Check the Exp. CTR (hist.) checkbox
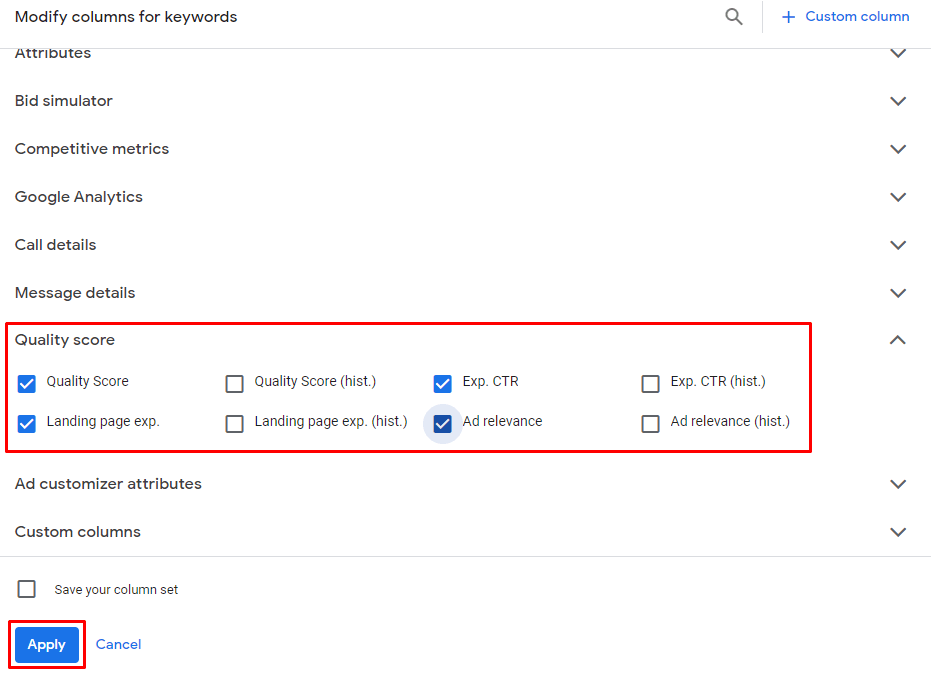The image size is (931, 673). pyautogui.click(x=651, y=384)
